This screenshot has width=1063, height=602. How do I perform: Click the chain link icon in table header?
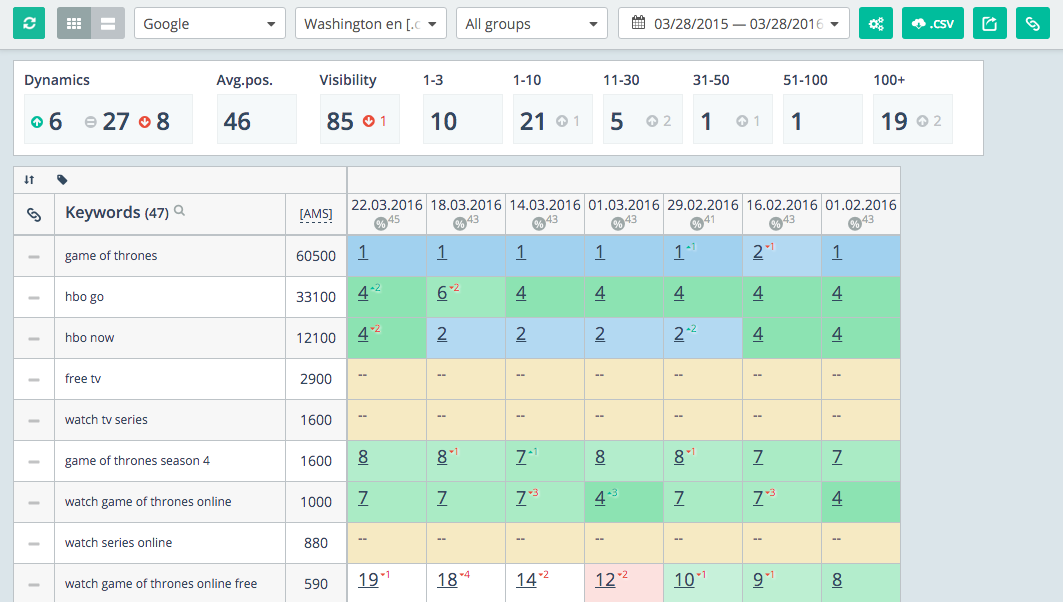(33, 214)
